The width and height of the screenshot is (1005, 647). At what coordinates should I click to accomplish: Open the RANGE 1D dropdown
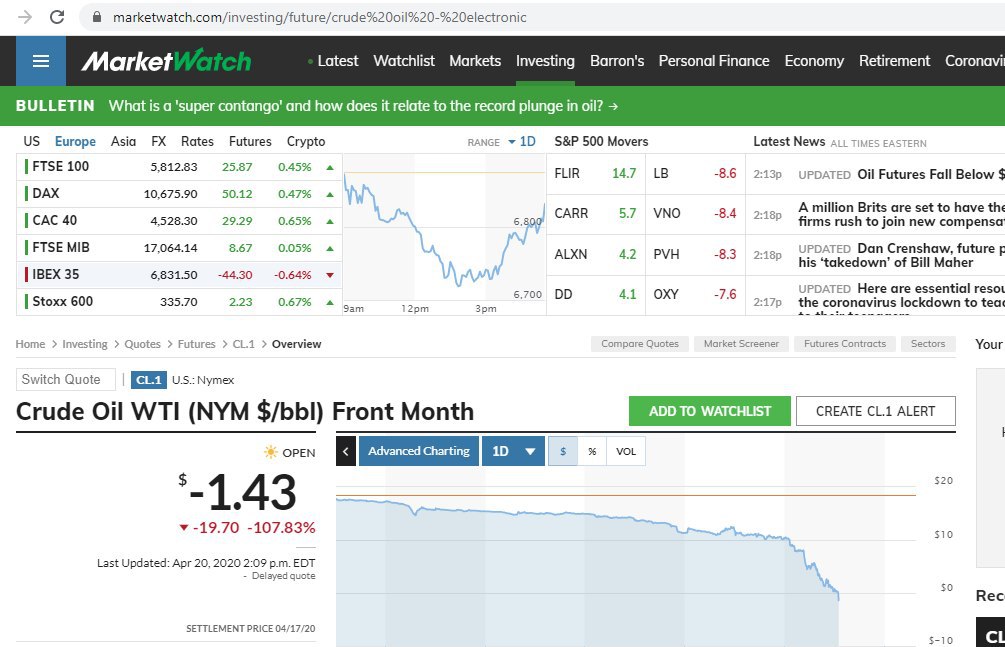click(x=522, y=142)
